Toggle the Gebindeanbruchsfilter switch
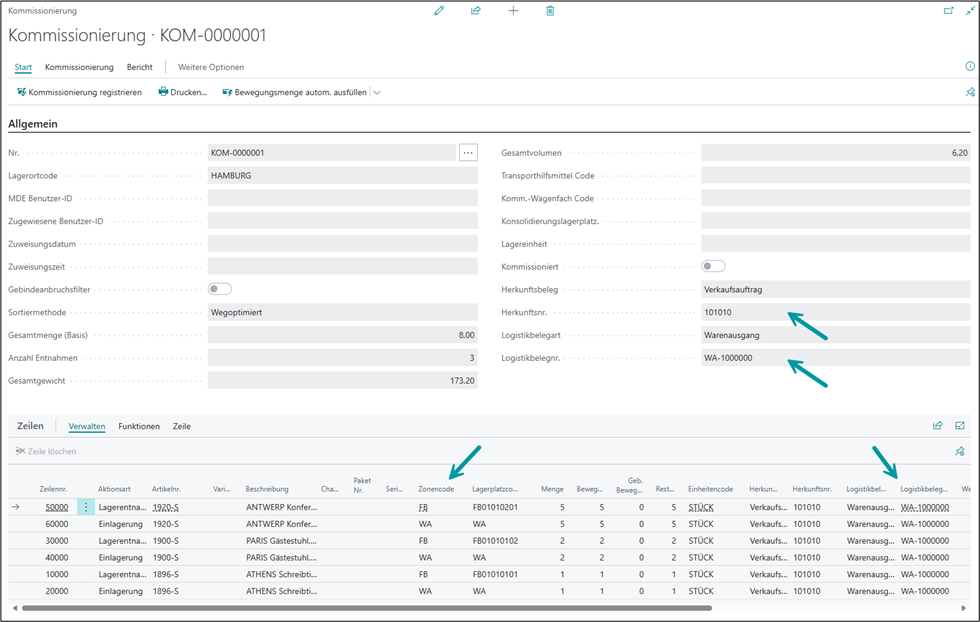 pyautogui.click(x=220, y=289)
